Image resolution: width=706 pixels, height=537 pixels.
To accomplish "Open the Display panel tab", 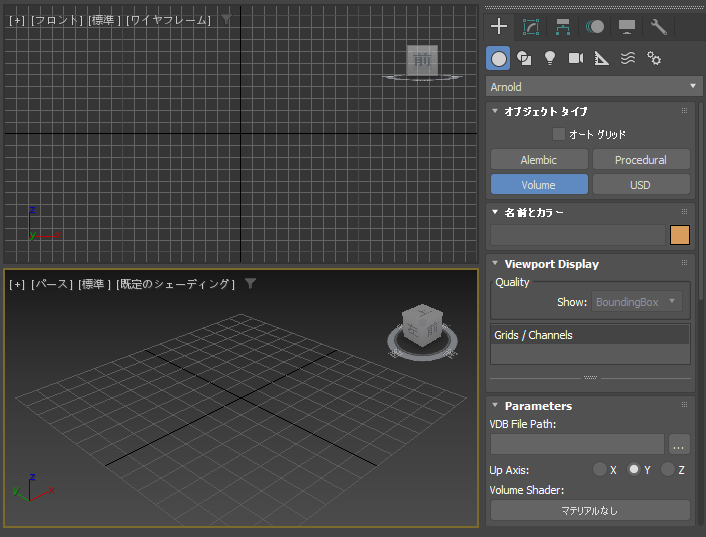I will pos(626,27).
